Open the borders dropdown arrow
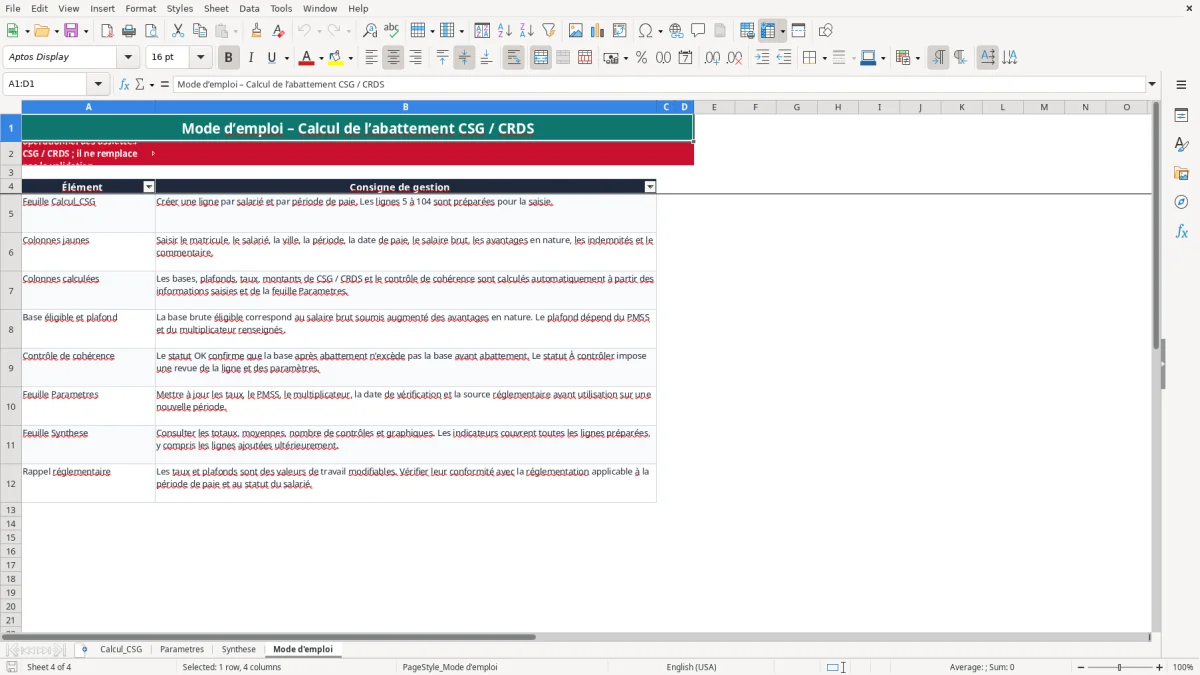Screen dimensions: 1200x675 824,58
